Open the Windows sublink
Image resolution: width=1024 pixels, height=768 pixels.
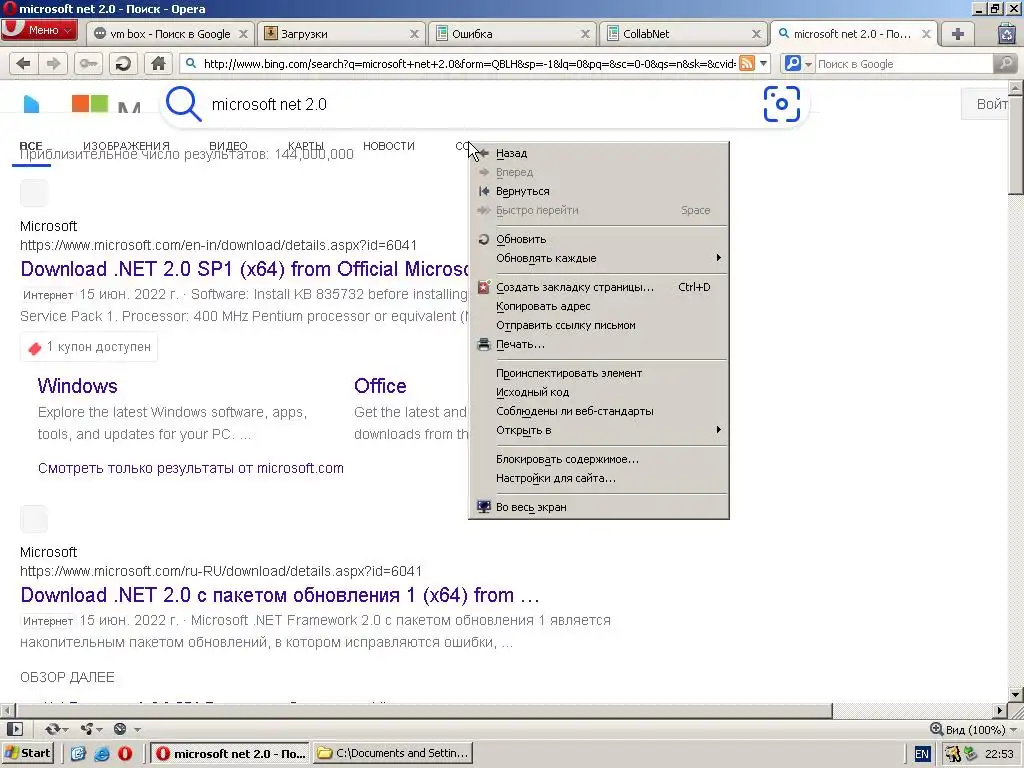tap(78, 386)
